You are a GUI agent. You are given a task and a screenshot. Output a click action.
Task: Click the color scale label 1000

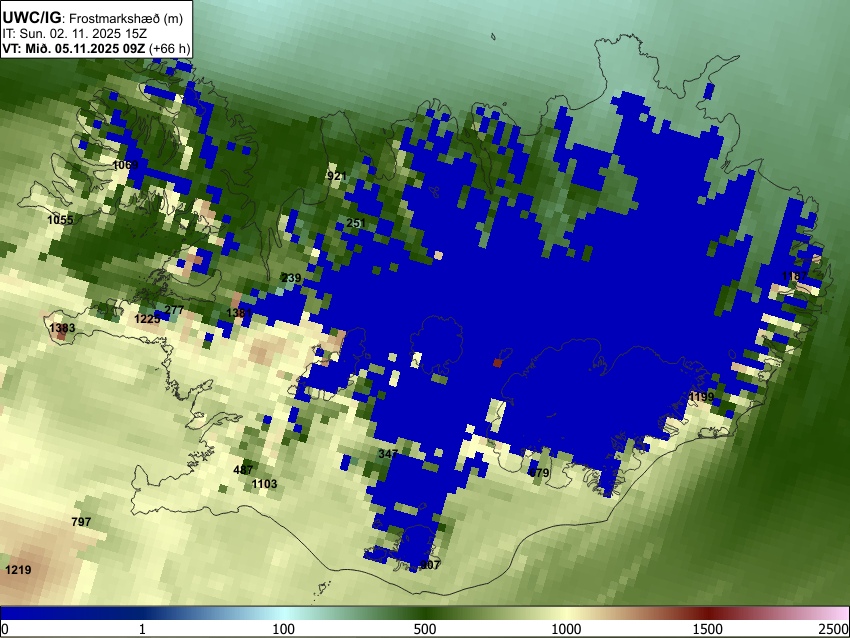pos(566,629)
